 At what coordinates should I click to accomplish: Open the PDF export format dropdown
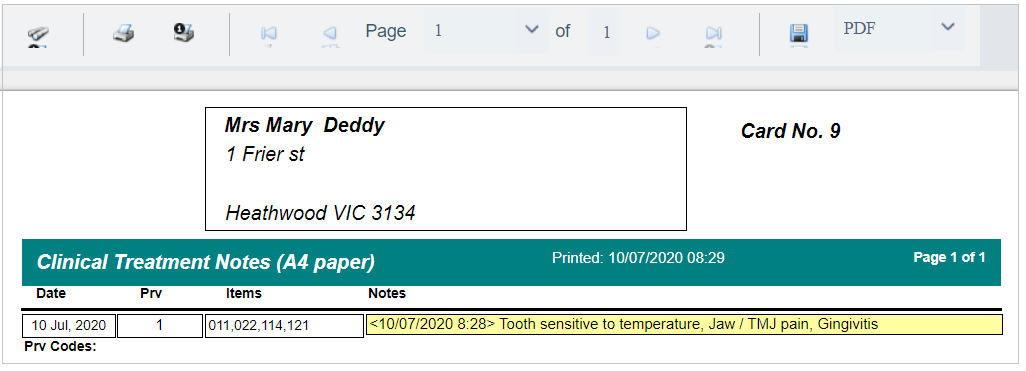click(947, 27)
